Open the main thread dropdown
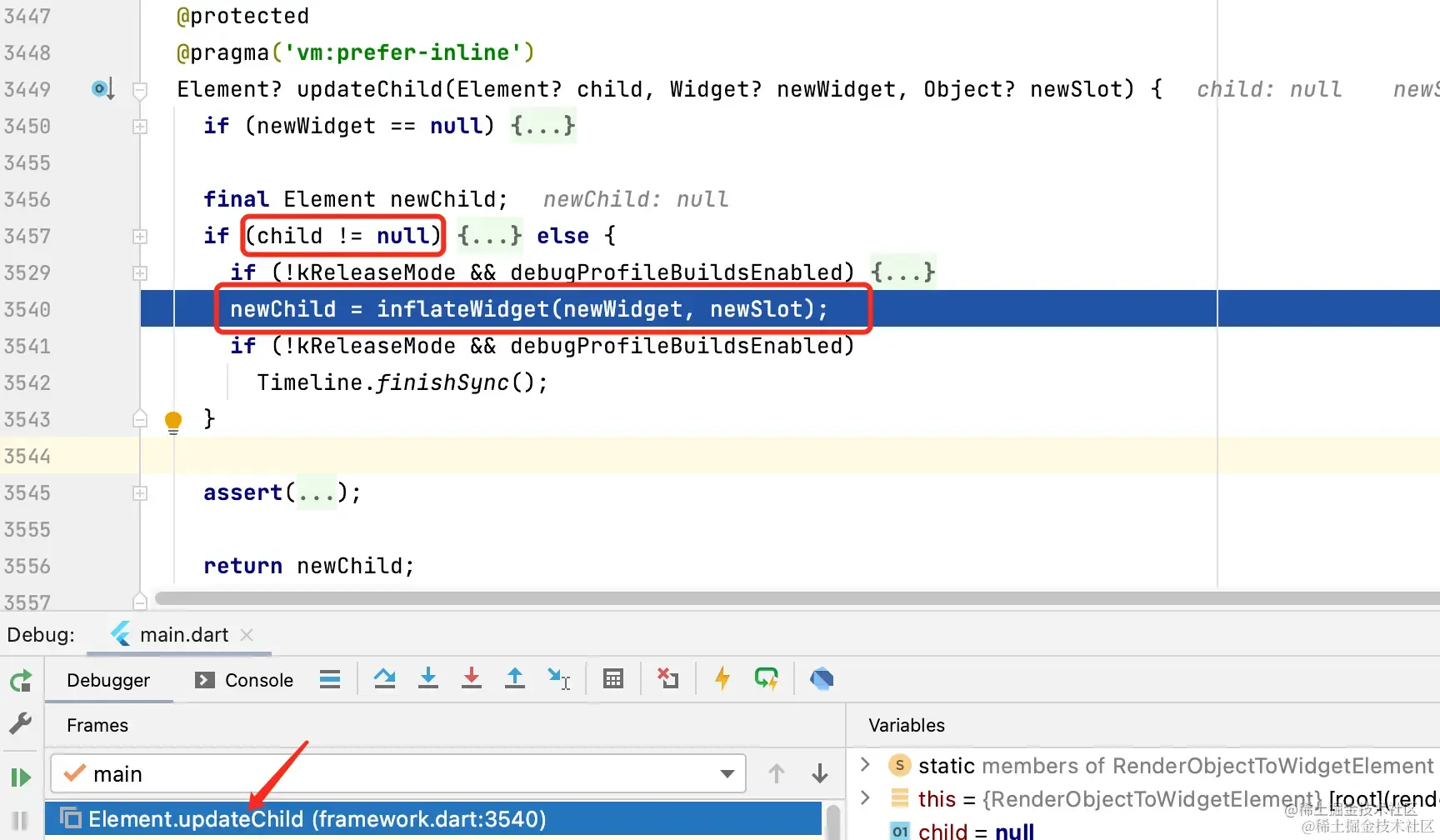1440x840 pixels. tap(397, 774)
